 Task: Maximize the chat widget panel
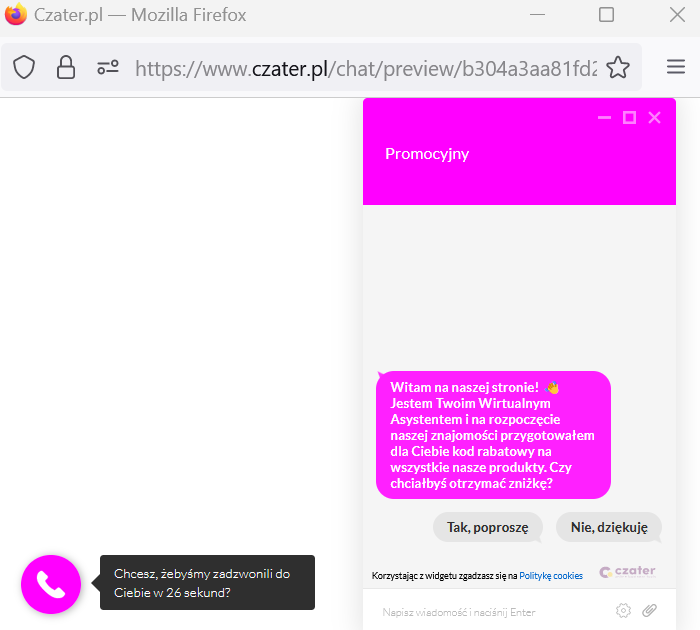tap(629, 118)
